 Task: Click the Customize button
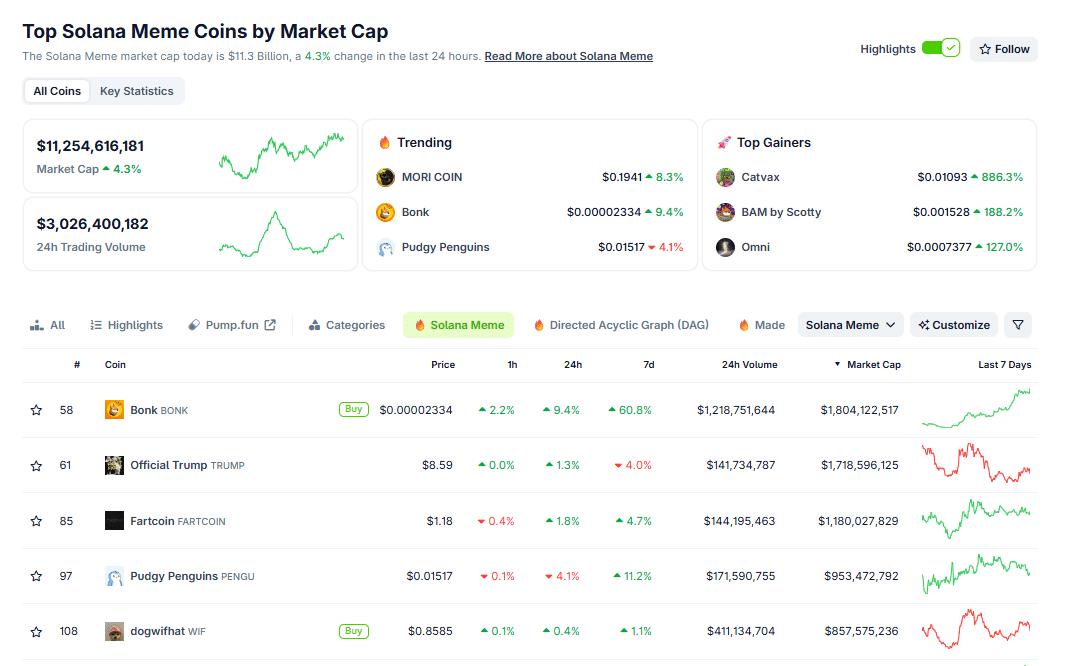coord(954,326)
